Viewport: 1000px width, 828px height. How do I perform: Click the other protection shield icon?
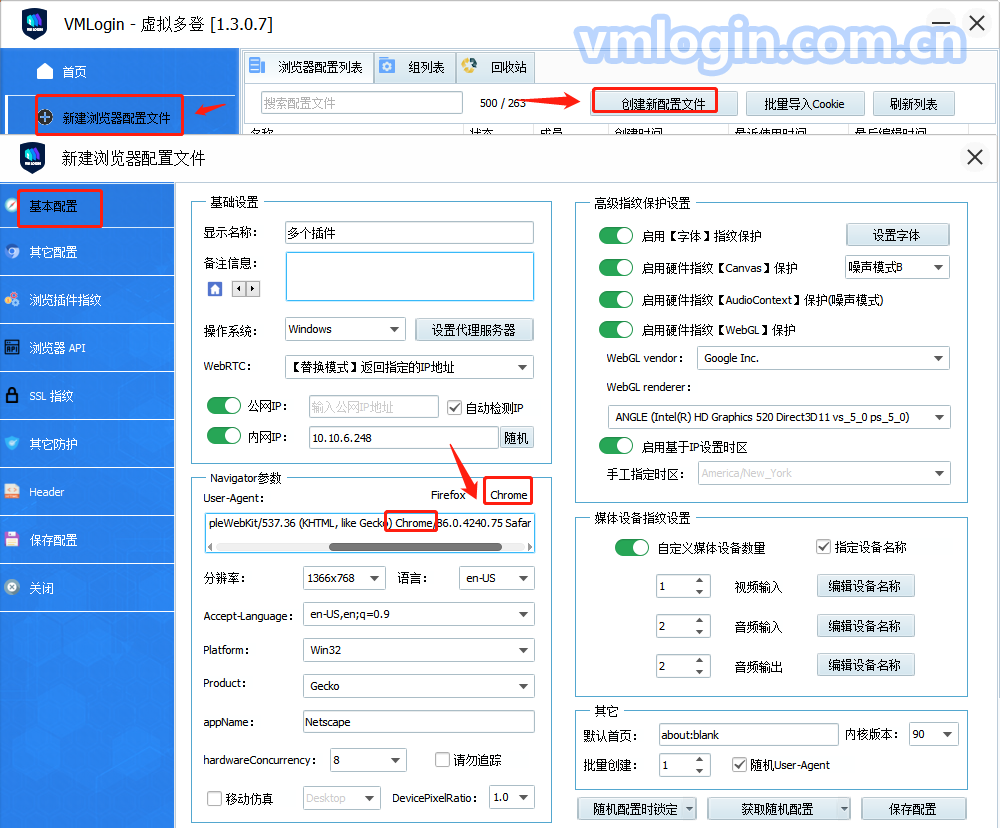[13, 444]
